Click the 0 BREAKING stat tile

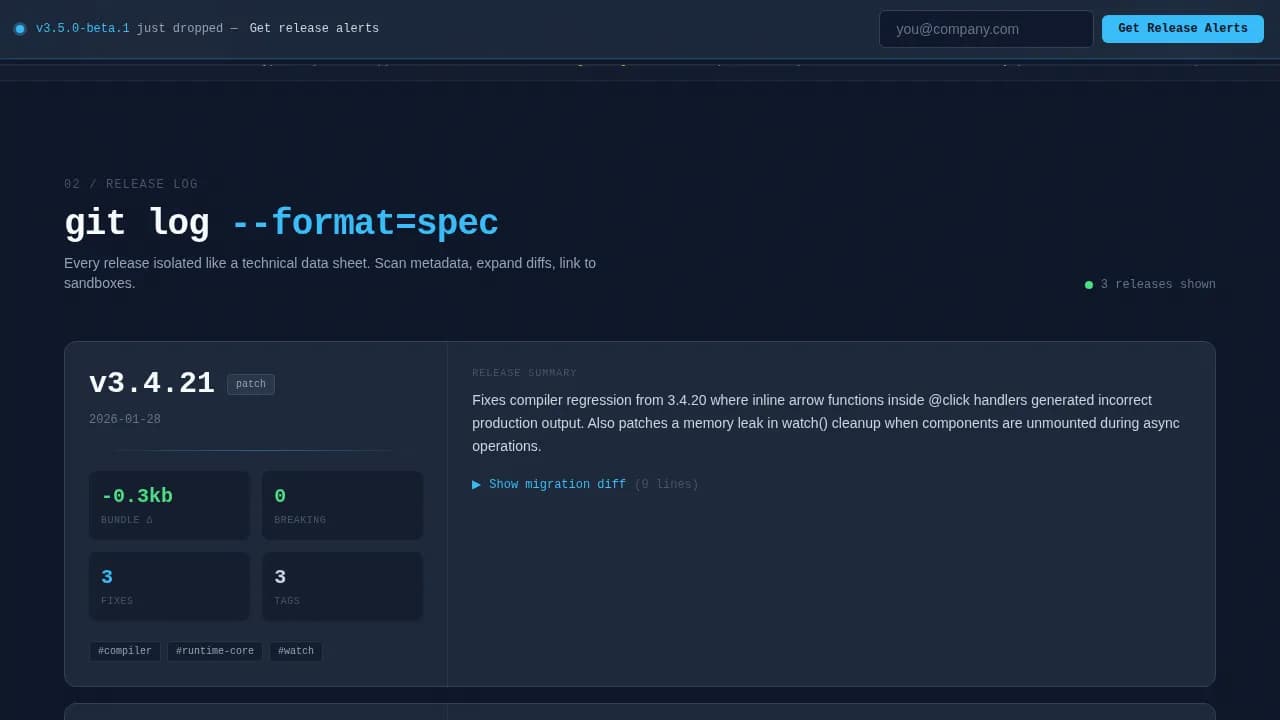(342, 505)
